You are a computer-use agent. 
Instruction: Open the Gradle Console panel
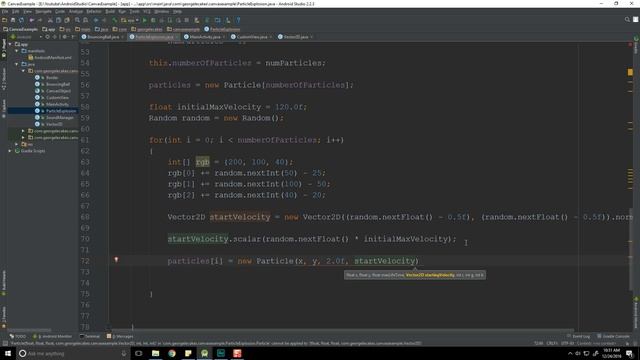[613, 336]
